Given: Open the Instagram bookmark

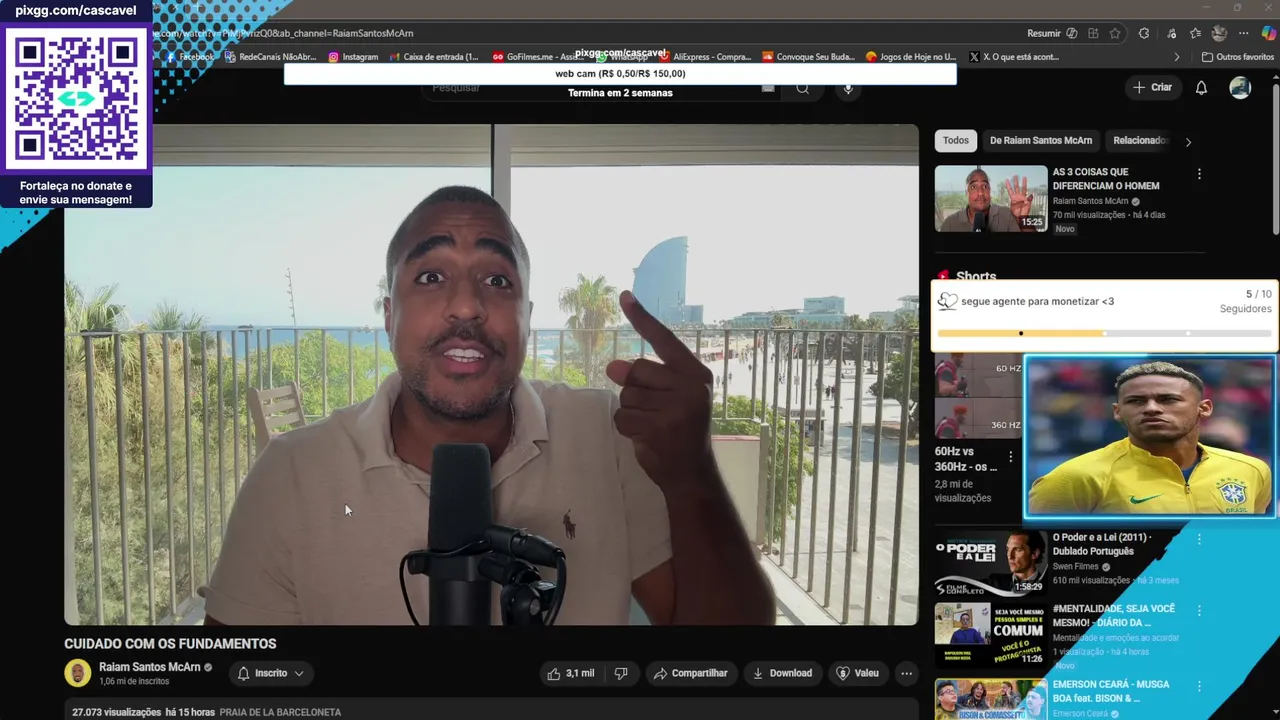Looking at the screenshot, I should point(353,57).
